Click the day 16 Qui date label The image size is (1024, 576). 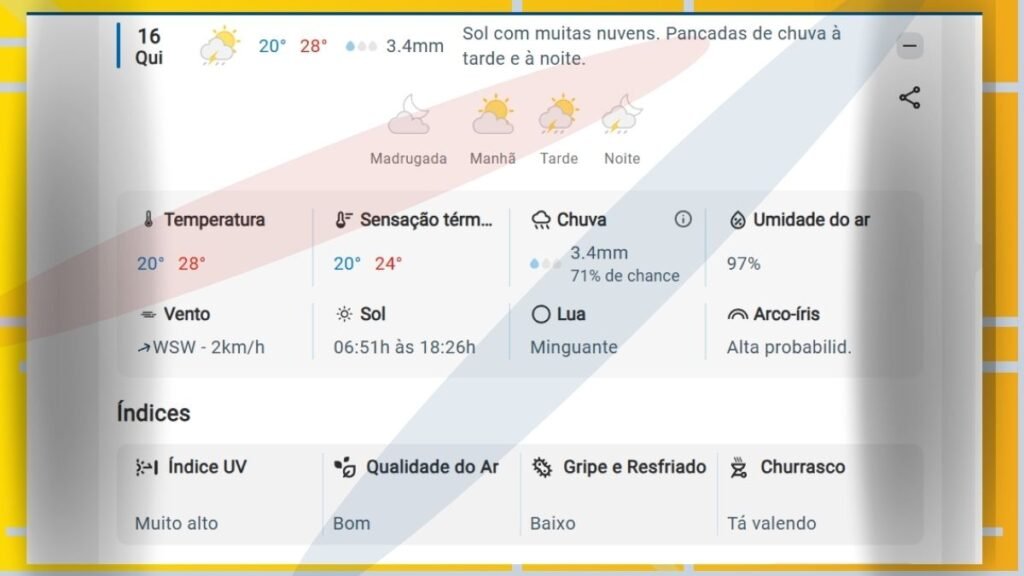[149, 47]
